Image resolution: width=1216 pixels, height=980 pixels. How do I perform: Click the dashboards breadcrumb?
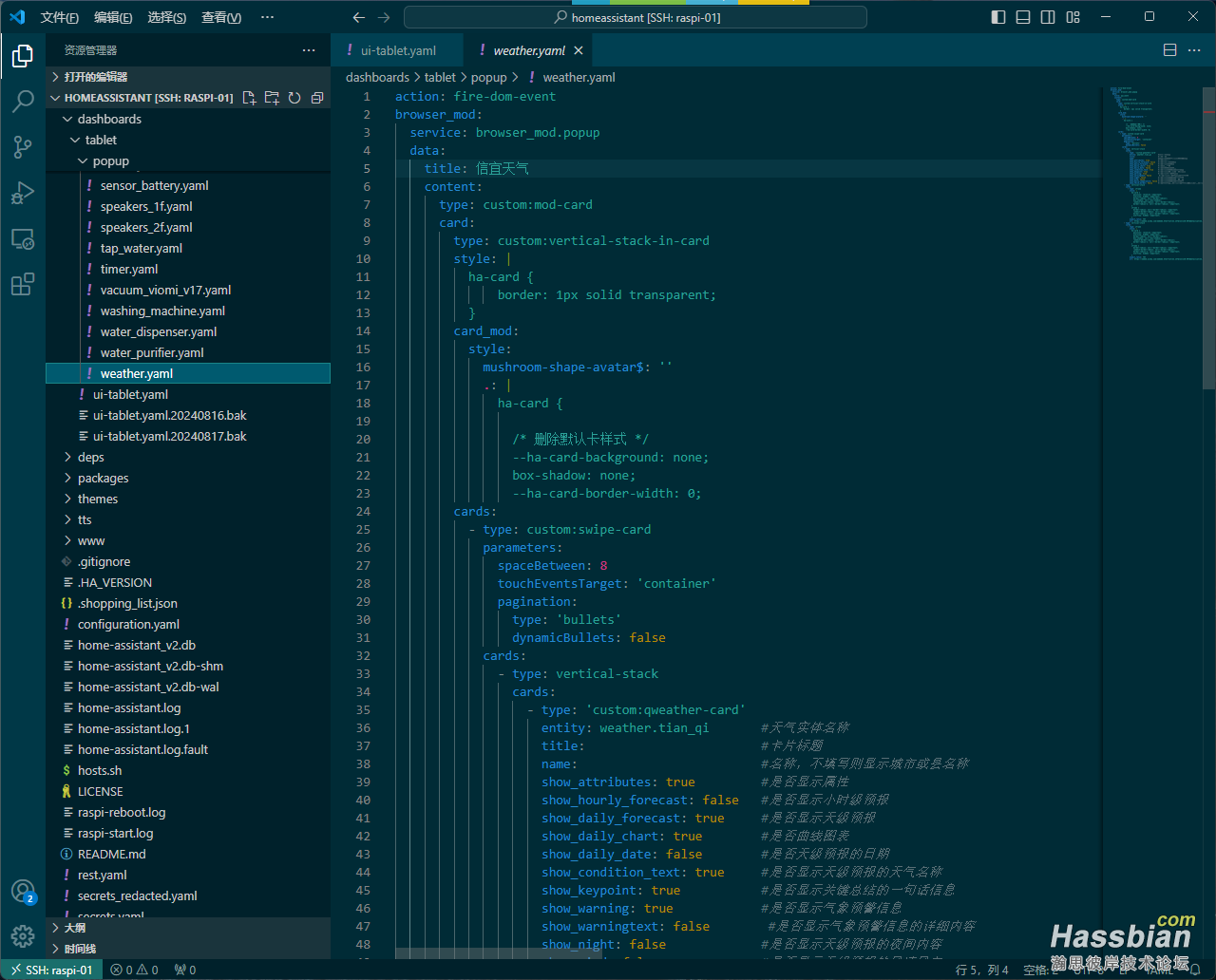point(377,77)
